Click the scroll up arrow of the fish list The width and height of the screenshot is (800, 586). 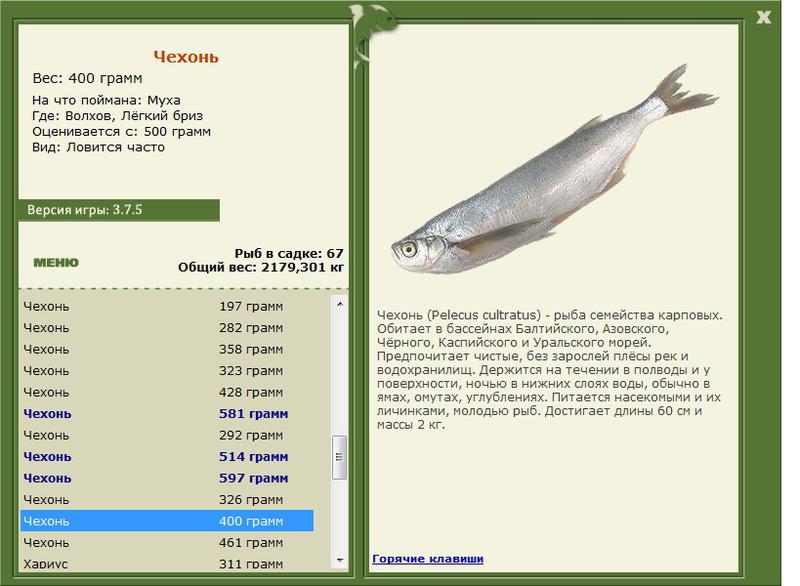pyautogui.click(x=340, y=304)
